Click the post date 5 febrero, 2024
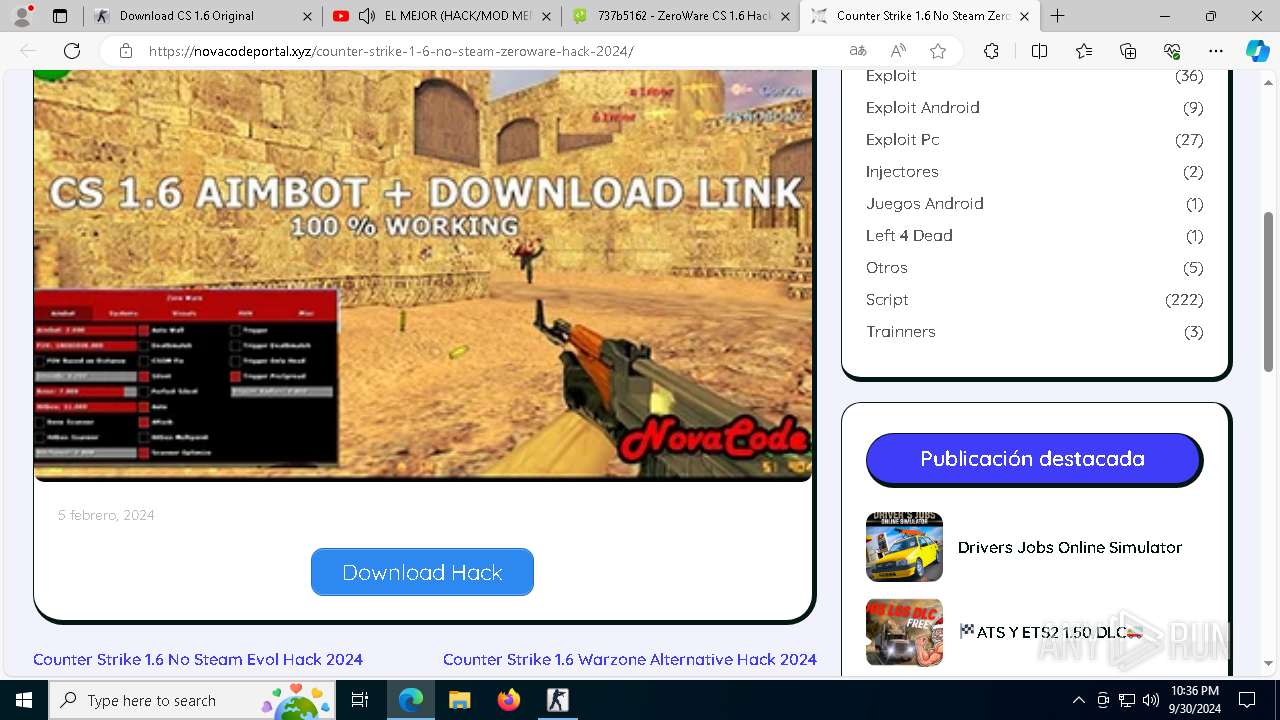Screen dimensions: 1280x720 (106, 515)
